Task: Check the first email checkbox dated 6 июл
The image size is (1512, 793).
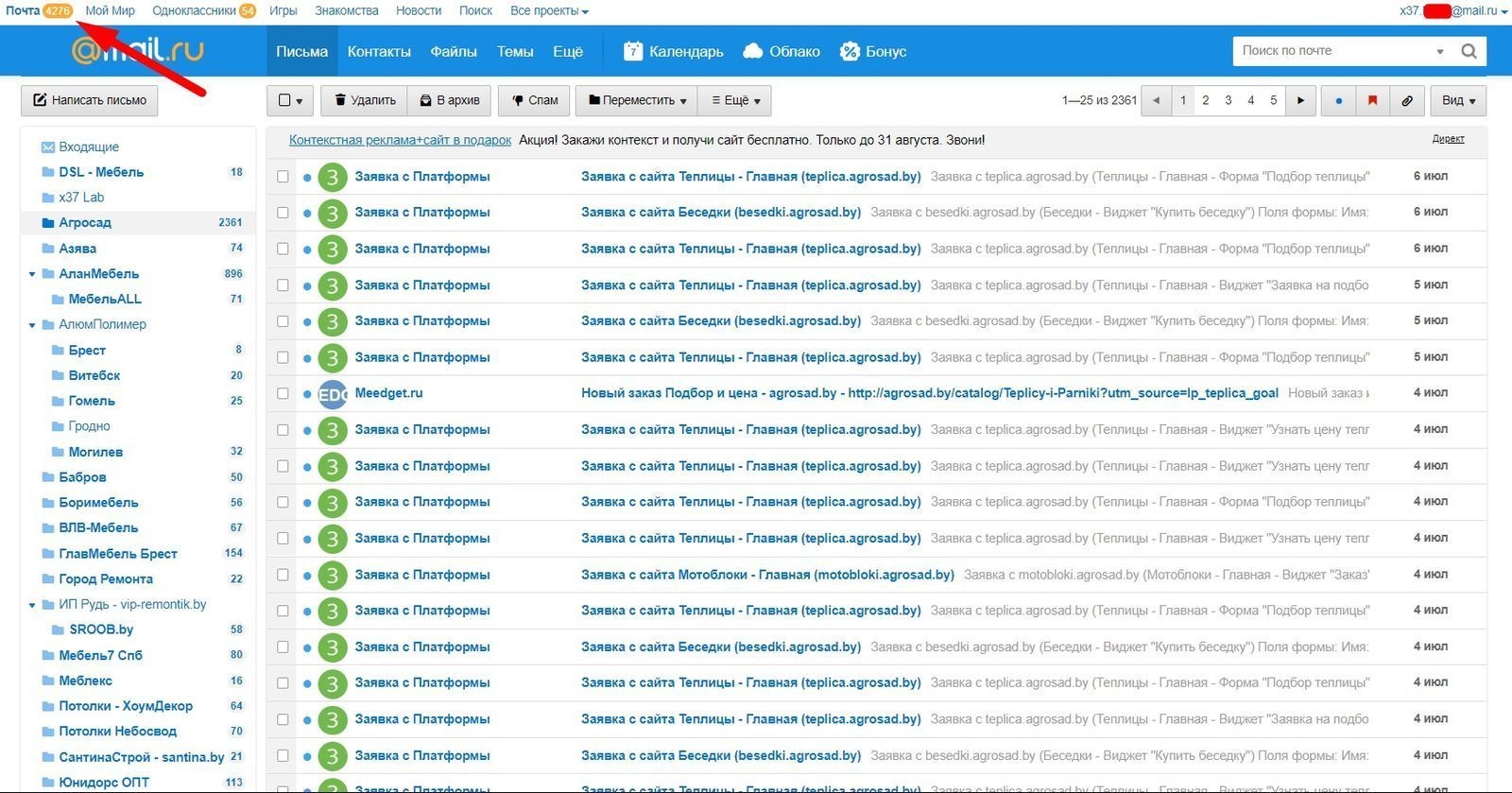Action: click(283, 177)
